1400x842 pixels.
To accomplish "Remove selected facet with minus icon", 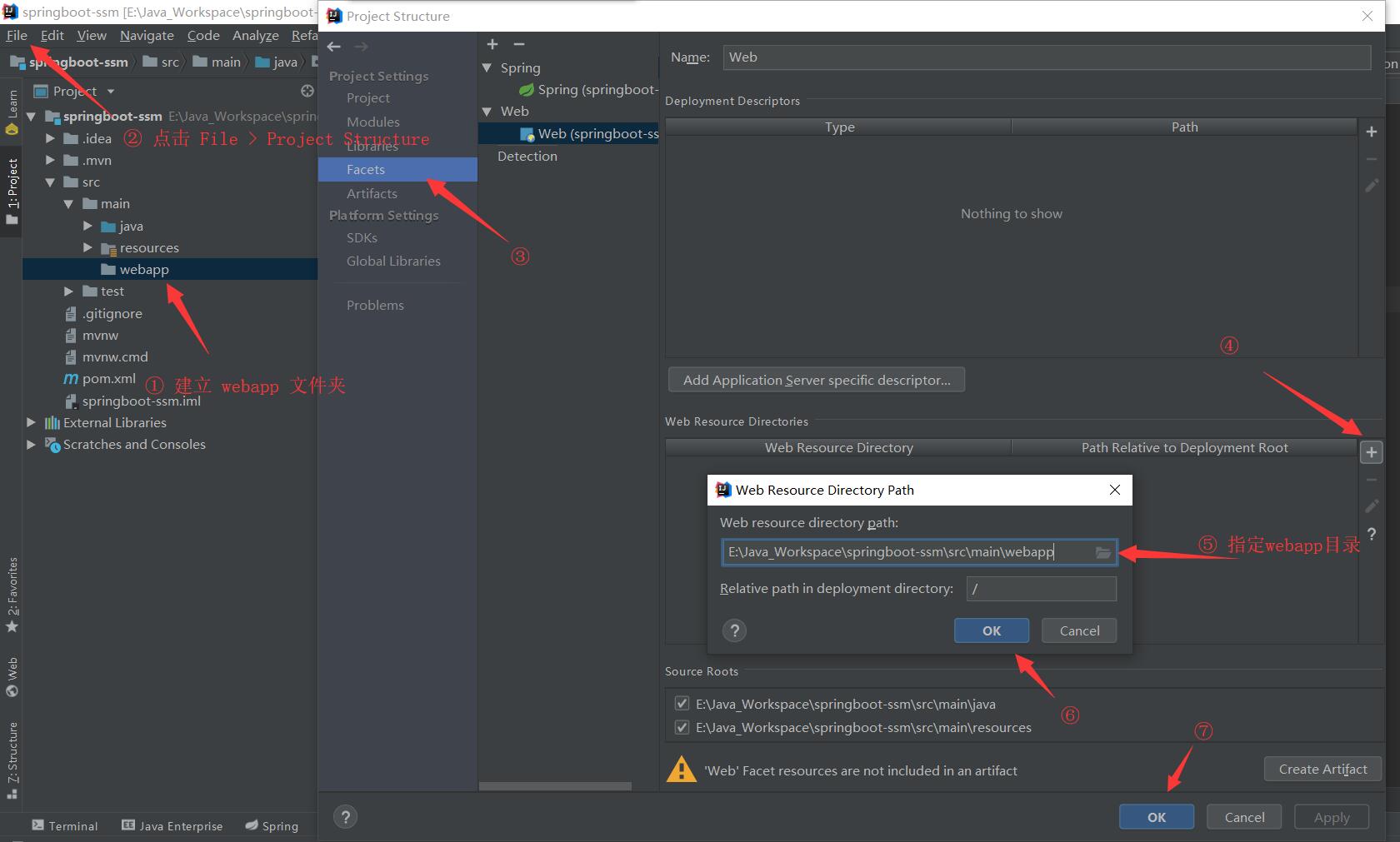I will (519, 44).
